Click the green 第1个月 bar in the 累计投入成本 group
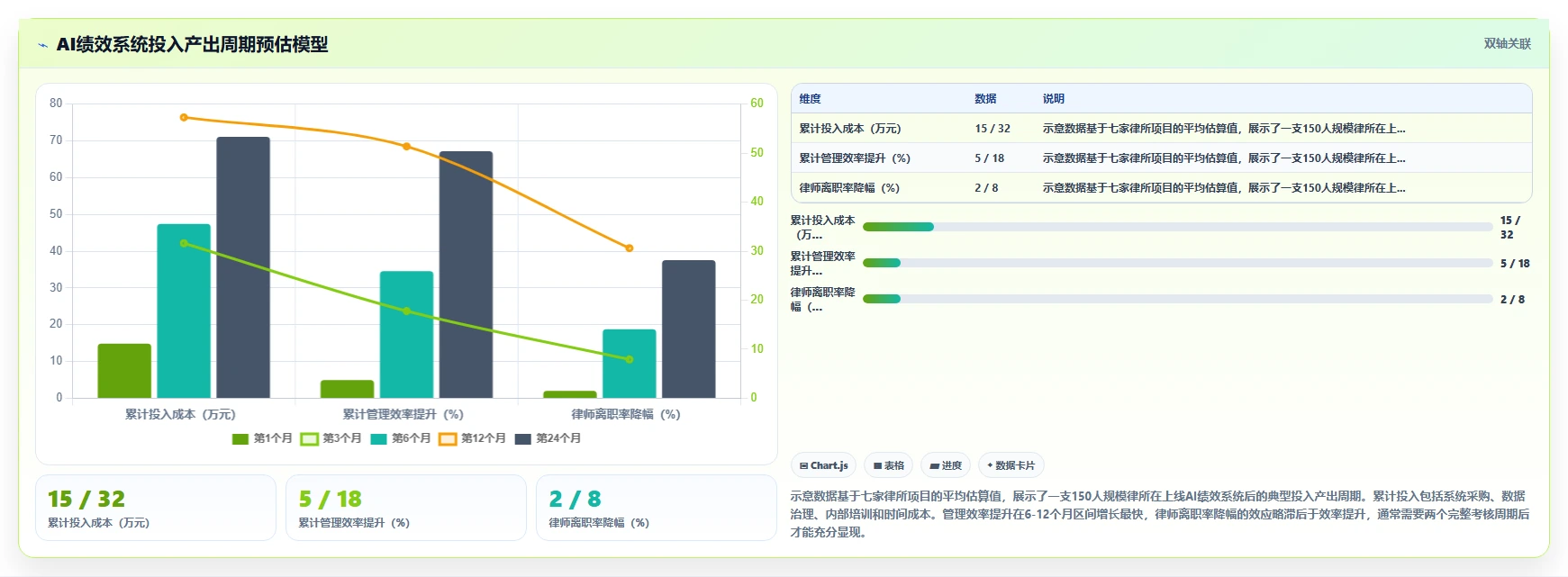Viewport: 1568px width, 577px height. tap(124, 371)
